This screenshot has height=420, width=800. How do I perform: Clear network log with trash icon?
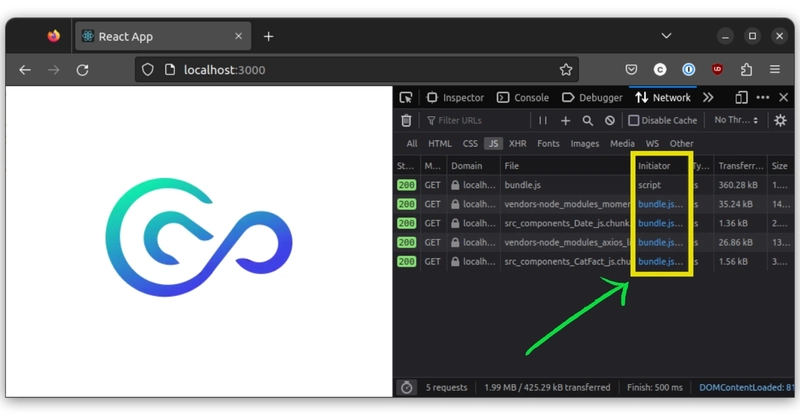tap(406, 121)
